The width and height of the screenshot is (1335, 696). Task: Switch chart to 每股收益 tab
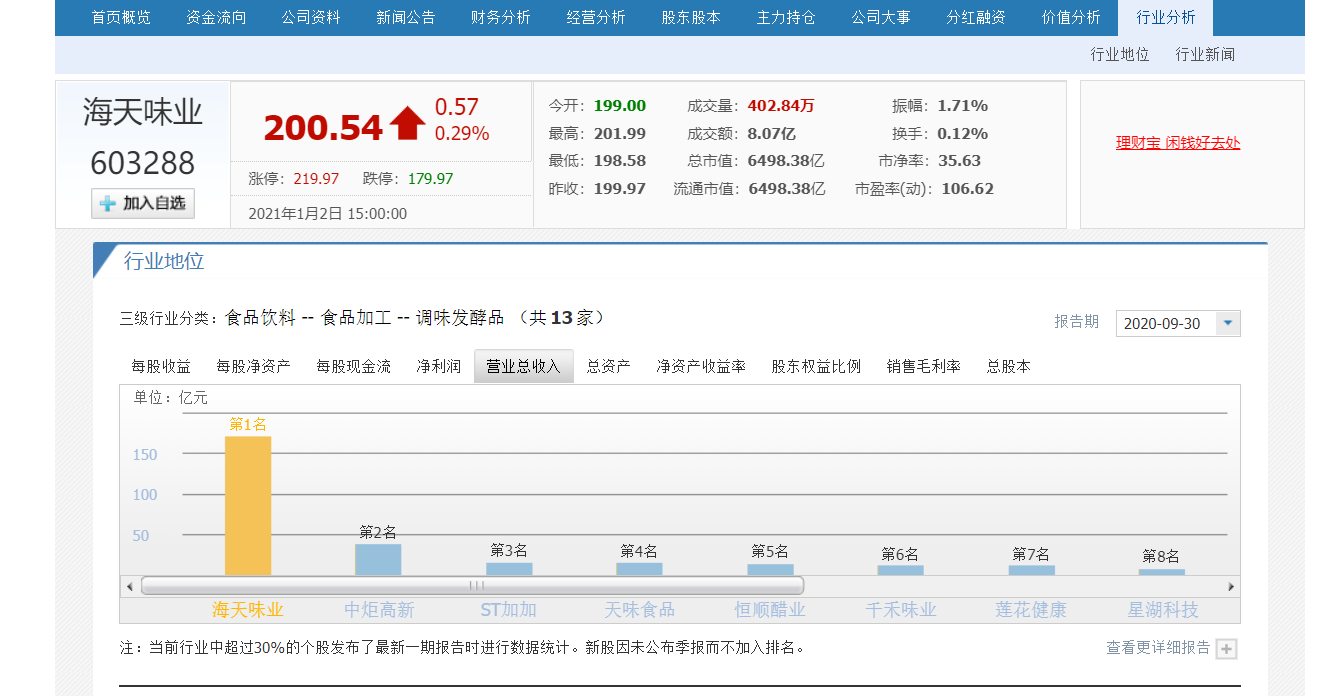pos(161,367)
